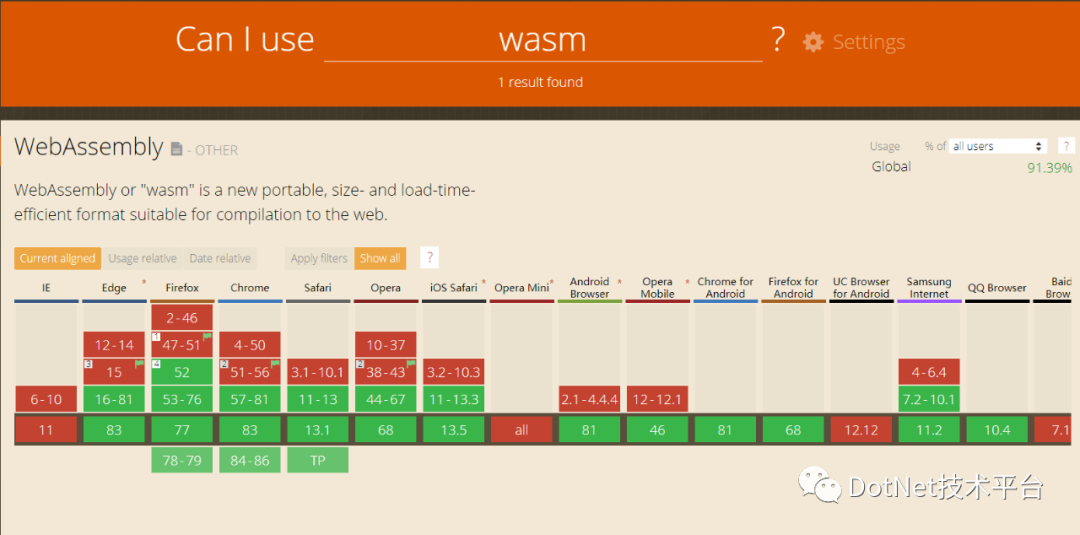Image resolution: width=1080 pixels, height=535 pixels.
Task: Click the Opera Mobile column header
Action: click(x=657, y=288)
